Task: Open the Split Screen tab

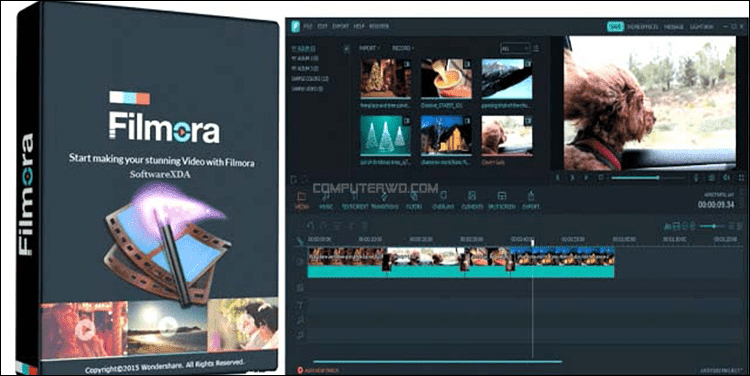Action: pyautogui.click(x=501, y=200)
